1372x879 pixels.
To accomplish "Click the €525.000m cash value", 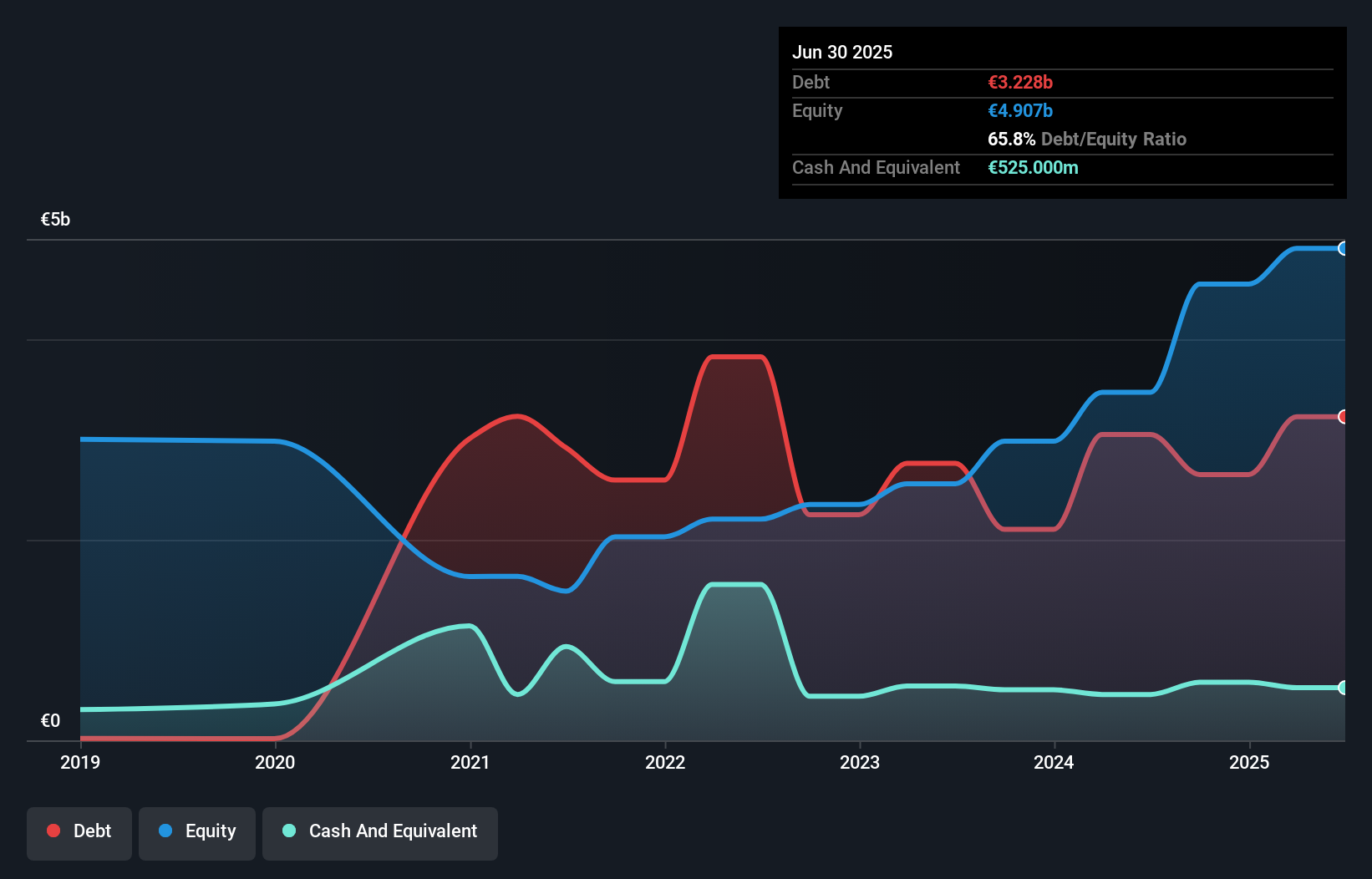I will click(1033, 167).
